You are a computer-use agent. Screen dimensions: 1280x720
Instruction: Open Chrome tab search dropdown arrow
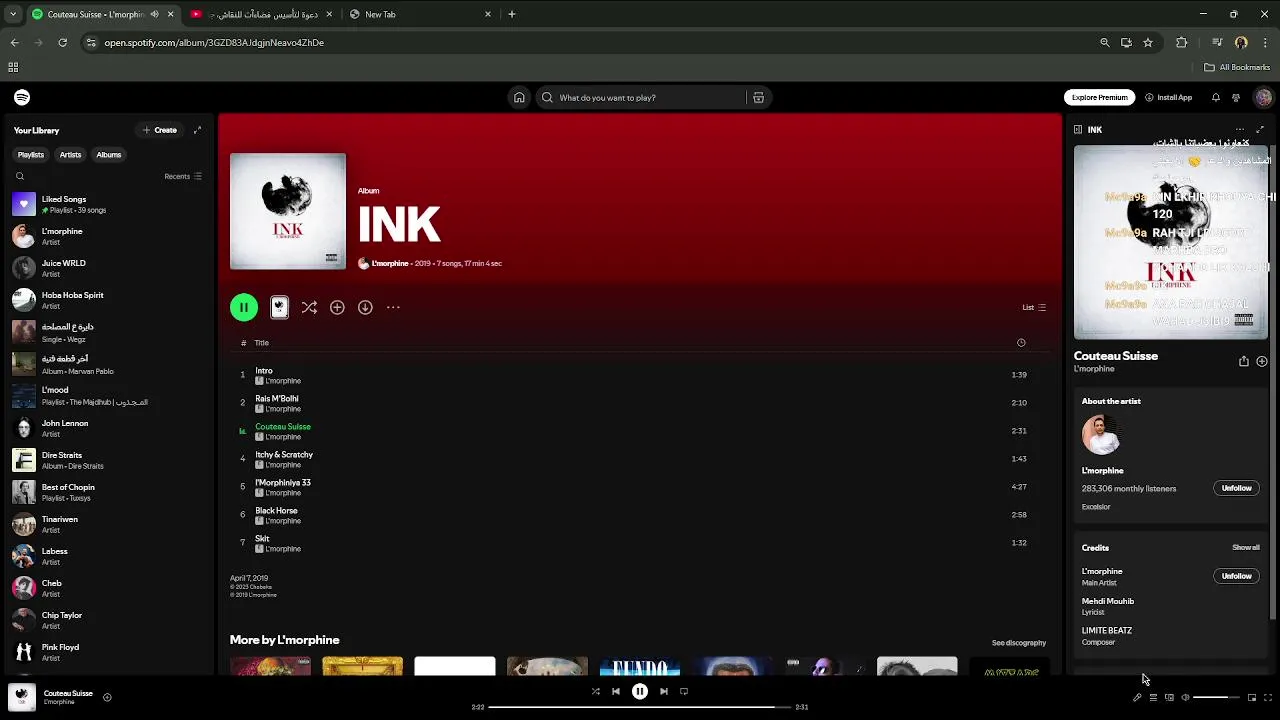tap(13, 14)
